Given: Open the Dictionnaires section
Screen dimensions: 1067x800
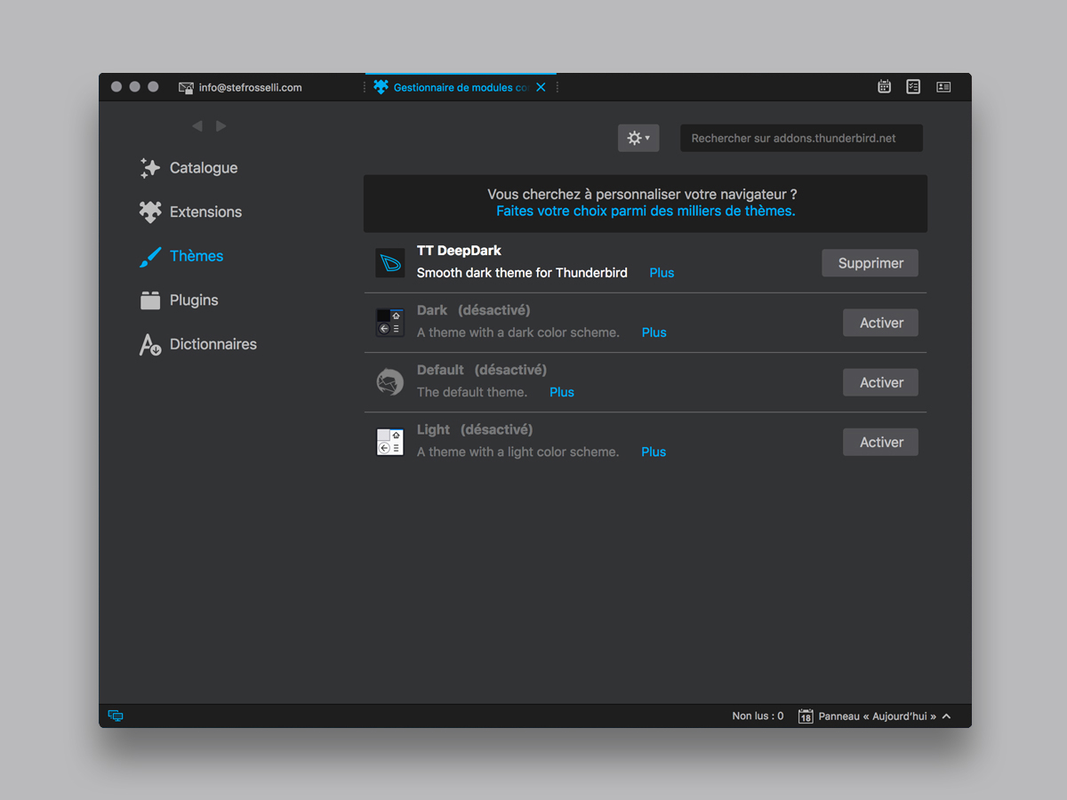Looking at the screenshot, I should [x=198, y=344].
